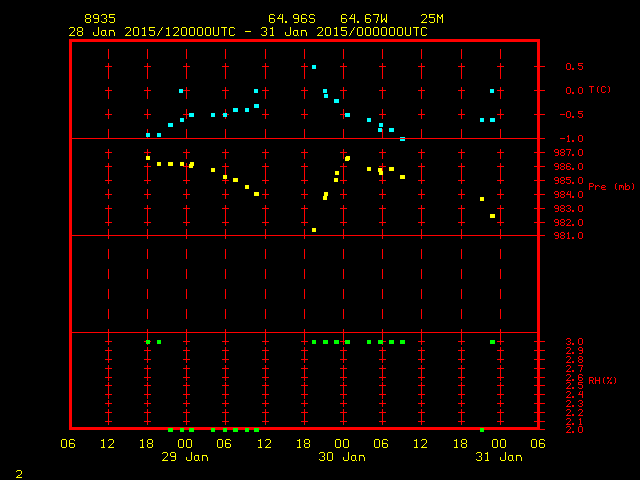
Task: Click the 983.0 pressure axis label
Action: [x=569, y=209]
